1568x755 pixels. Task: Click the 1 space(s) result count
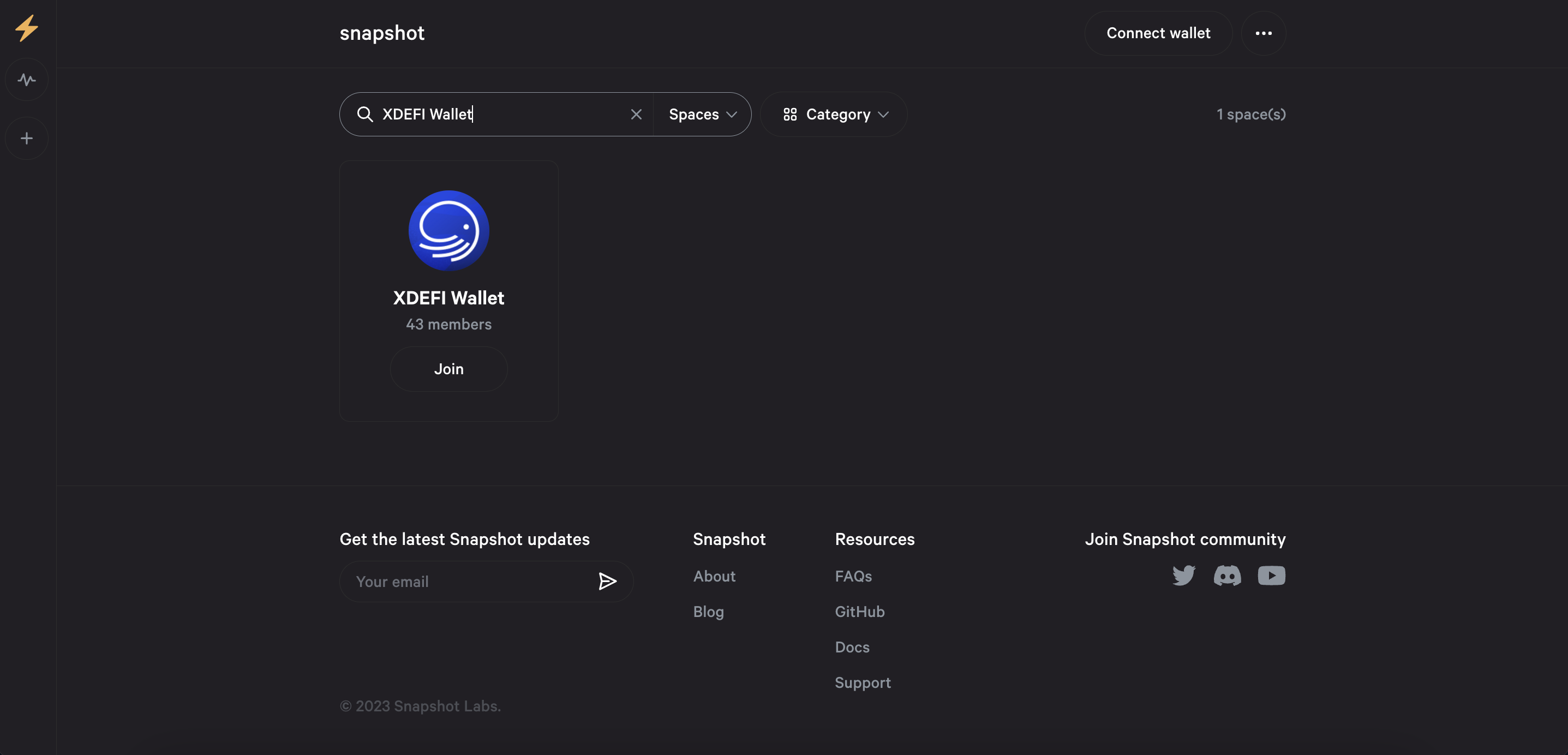pyautogui.click(x=1251, y=115)
